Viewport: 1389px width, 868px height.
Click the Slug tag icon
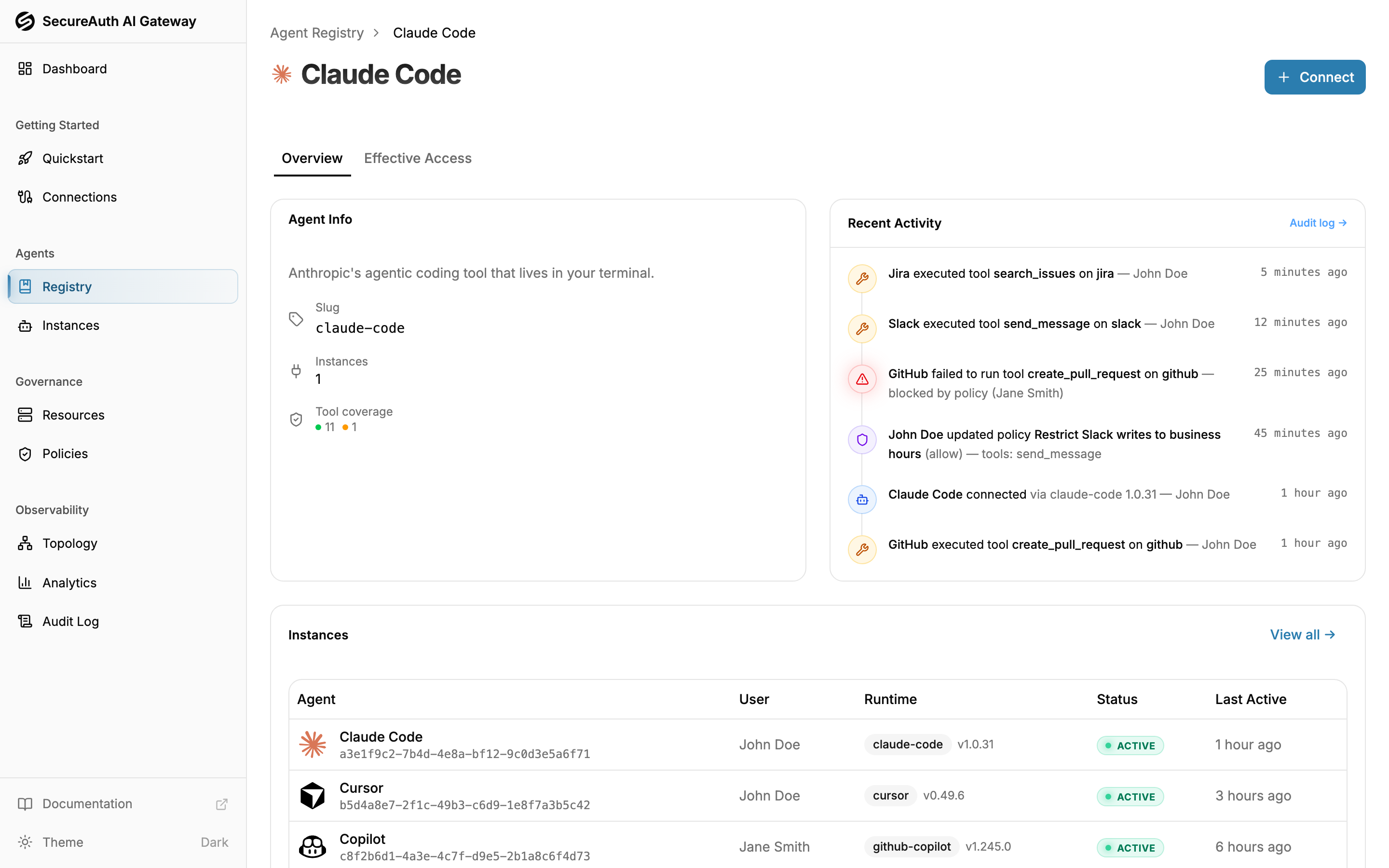[296, 319]
